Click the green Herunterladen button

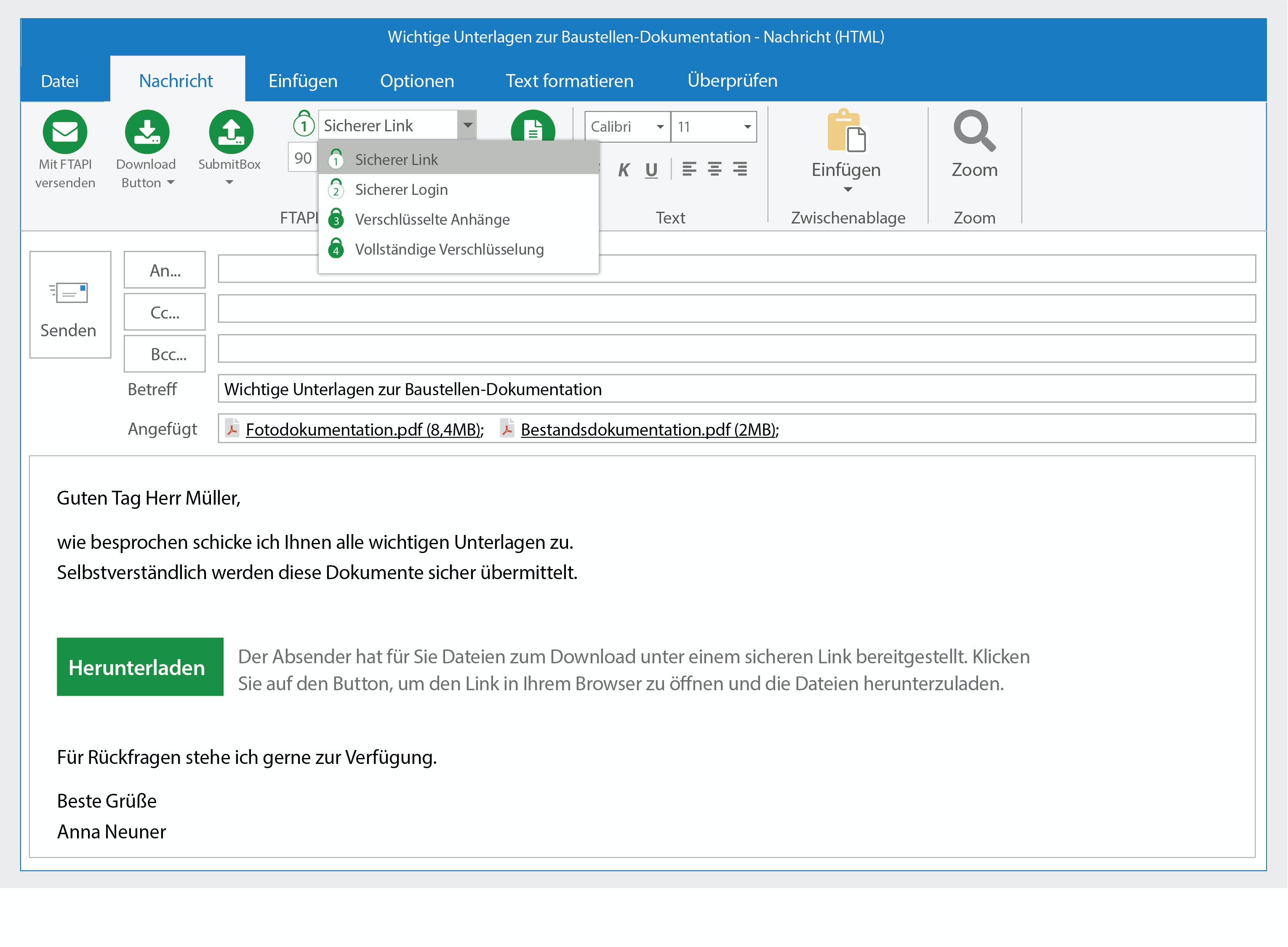point(140,667)
